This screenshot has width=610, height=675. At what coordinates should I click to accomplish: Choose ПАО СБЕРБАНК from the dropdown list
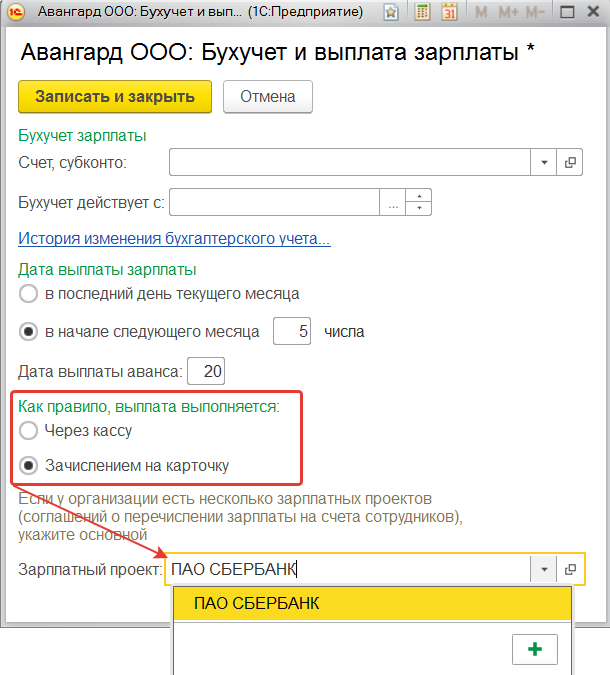(372, 603)
